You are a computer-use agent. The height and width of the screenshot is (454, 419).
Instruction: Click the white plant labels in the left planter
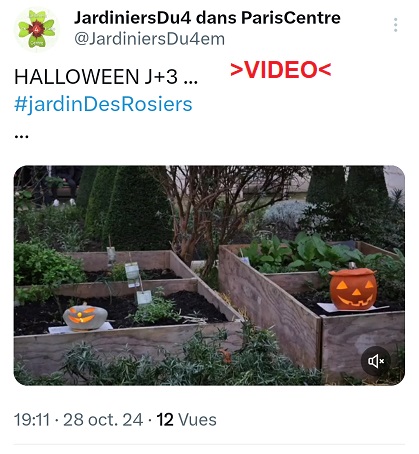tap(132, 275)
